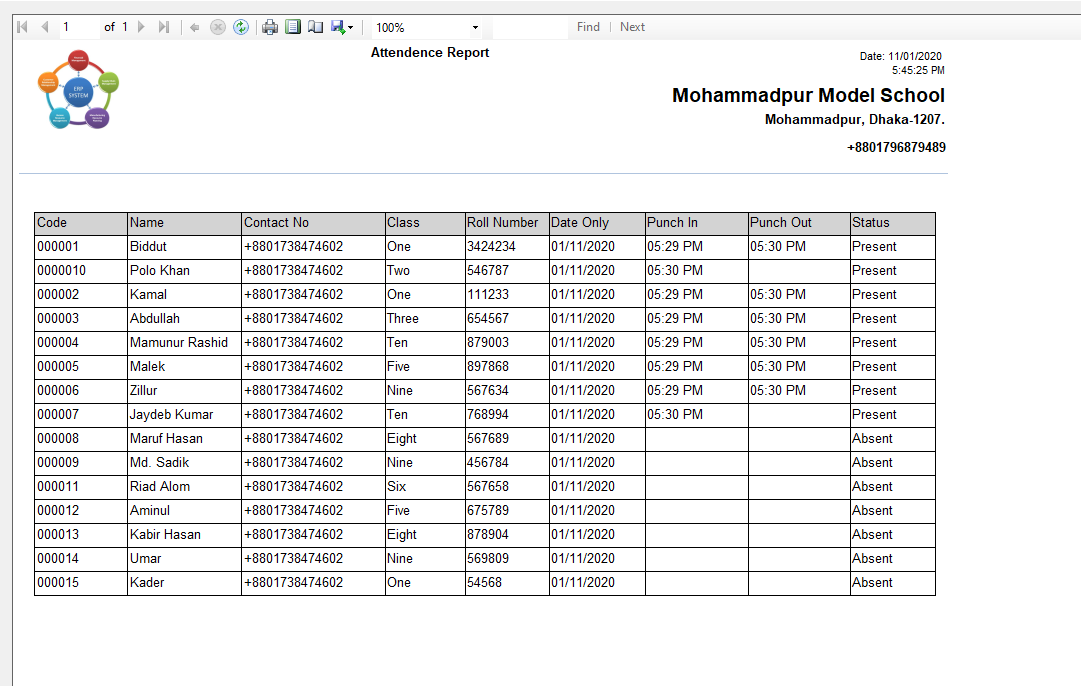Select the name Abdullah
Viewport: 1081px width, 686px height.
[x=154, y=319]
